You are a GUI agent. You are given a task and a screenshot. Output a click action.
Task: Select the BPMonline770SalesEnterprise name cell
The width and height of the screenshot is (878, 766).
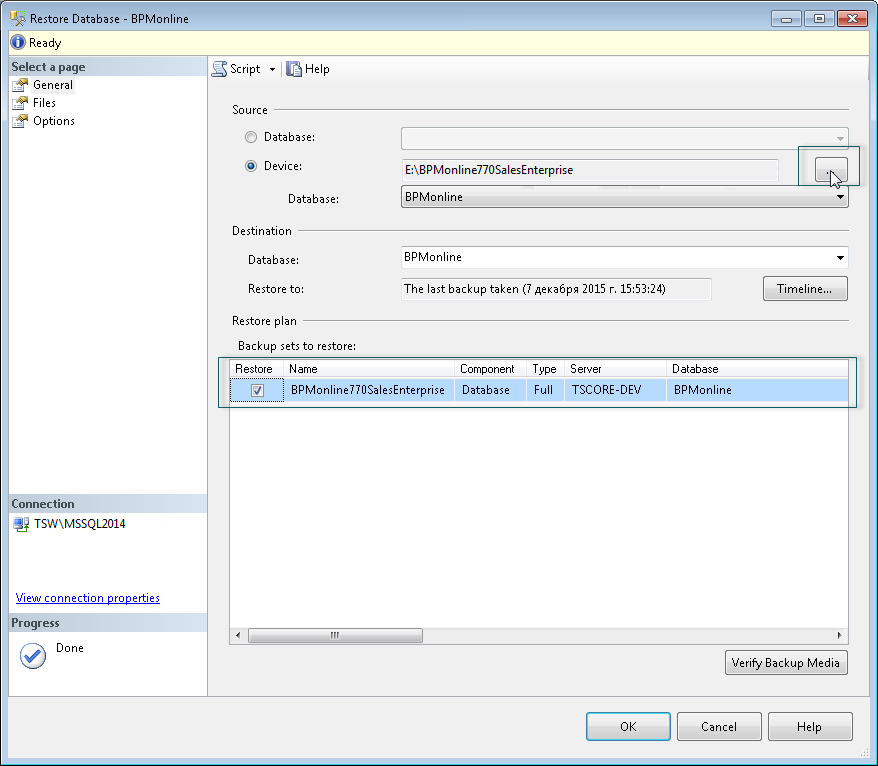tap(368, 390)
